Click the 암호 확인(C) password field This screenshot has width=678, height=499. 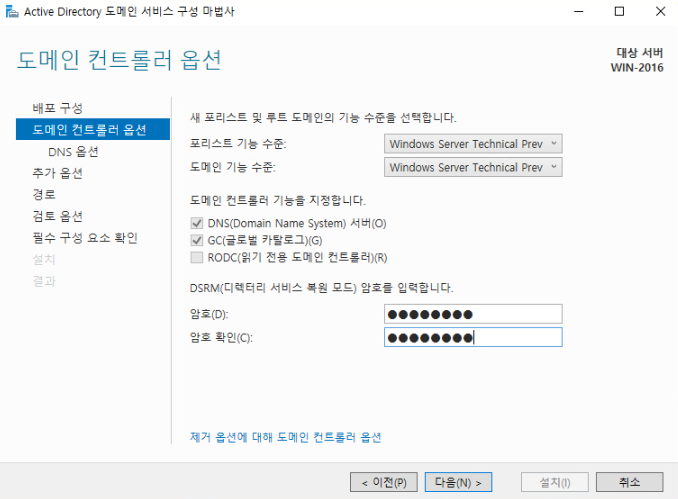[x=473, y=337]
